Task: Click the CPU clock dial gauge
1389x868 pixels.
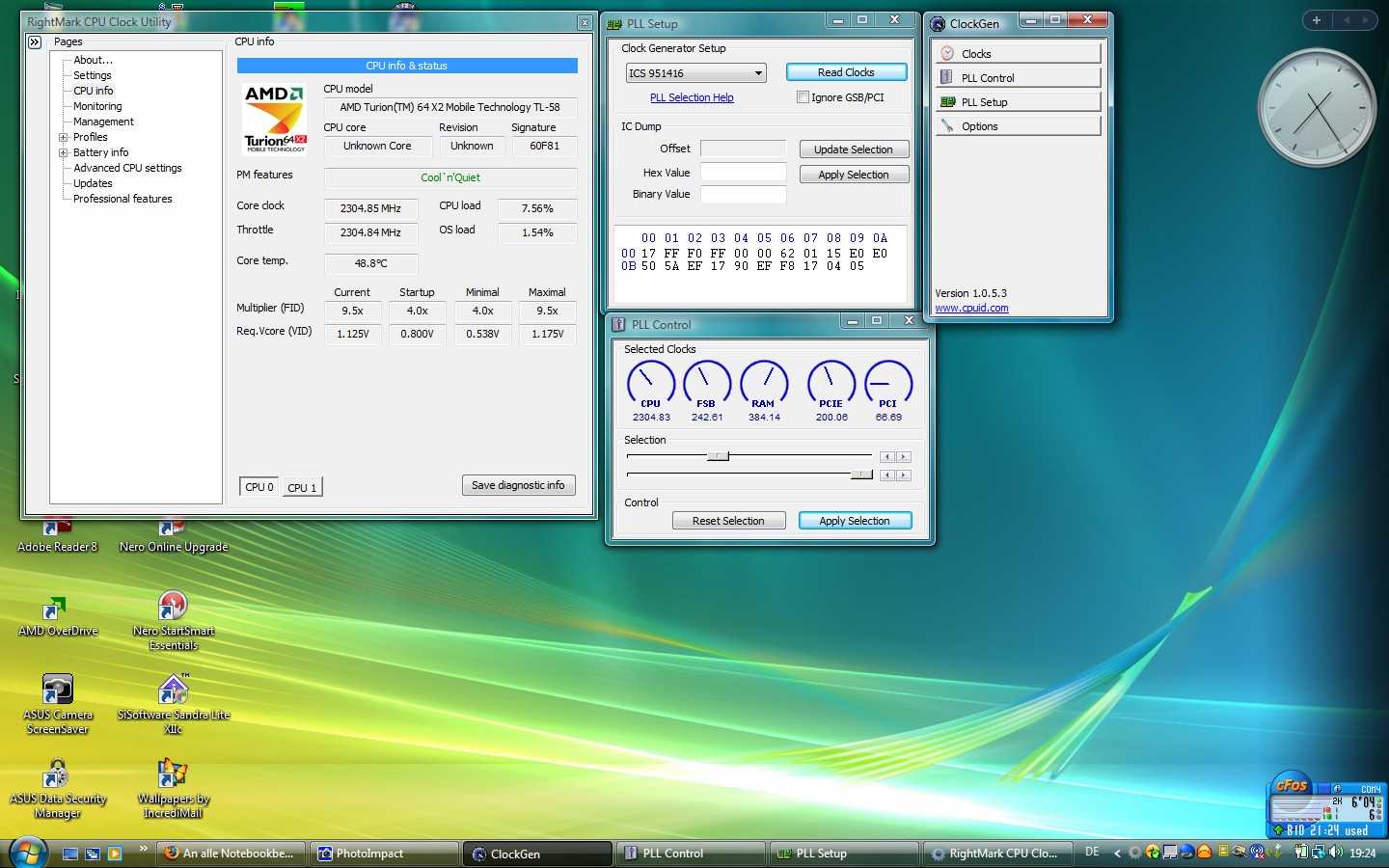Action: click(x=651, y=383)
